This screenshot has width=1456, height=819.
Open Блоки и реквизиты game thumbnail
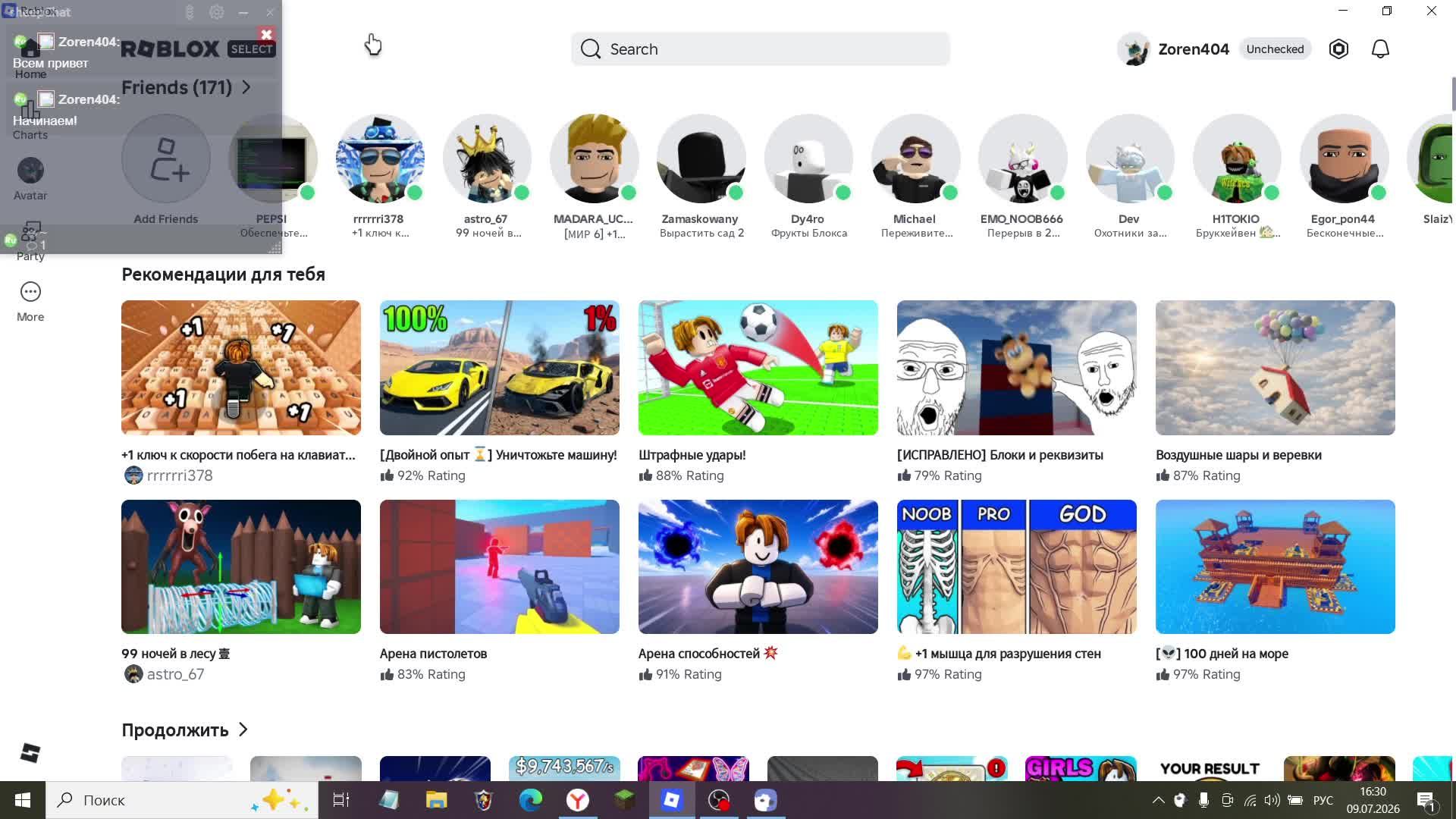pyautogui.click(x=1017, y=368)
